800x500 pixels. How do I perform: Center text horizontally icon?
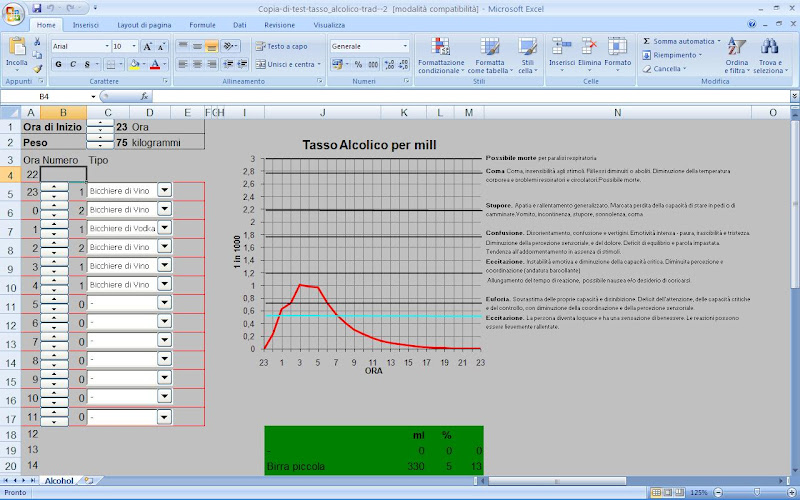pyautogui.click(x=197, y=64)
